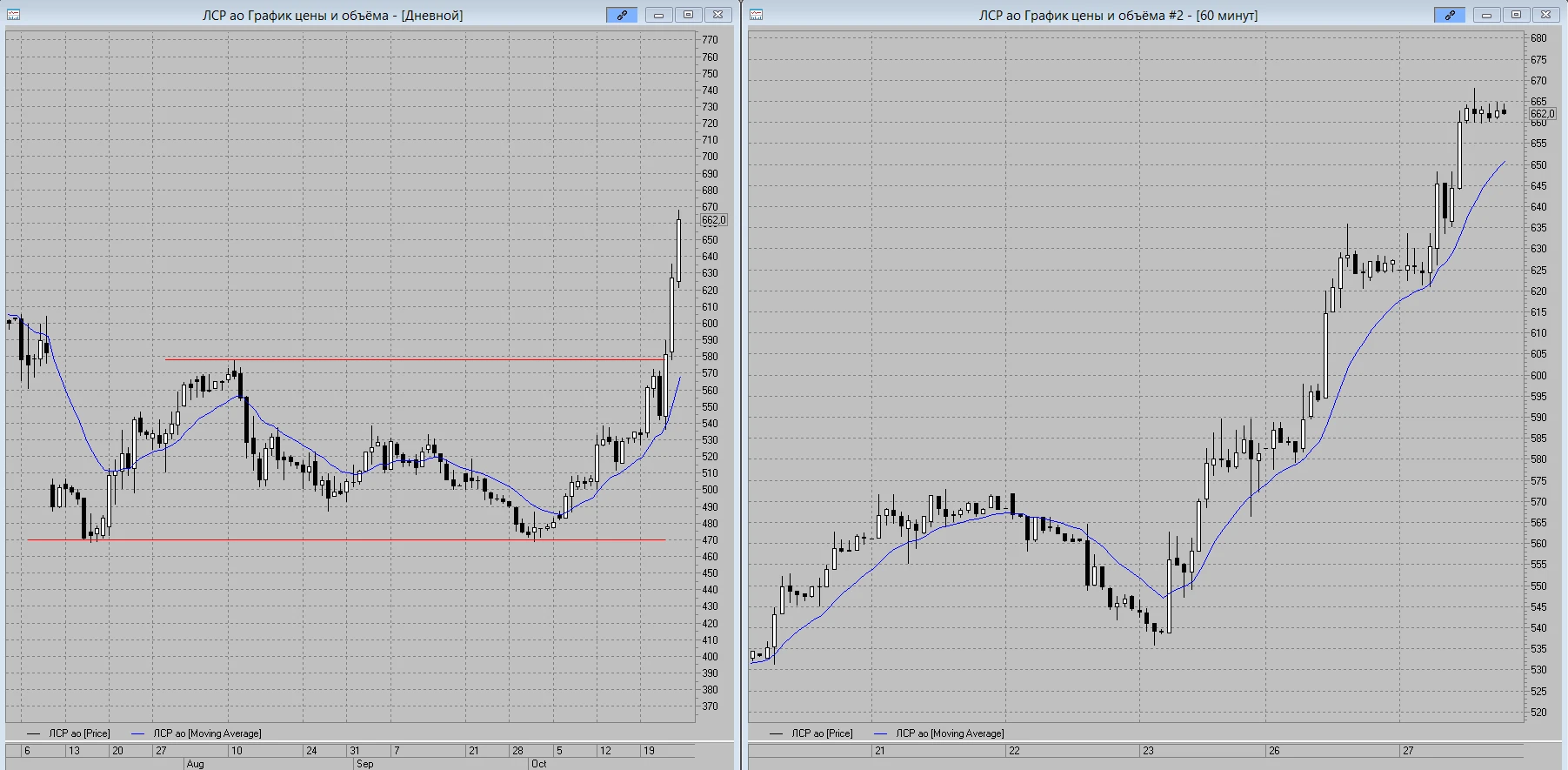Toggle the link icon in daily chart title bar
Screen dimensions: 1568x770
622,15
